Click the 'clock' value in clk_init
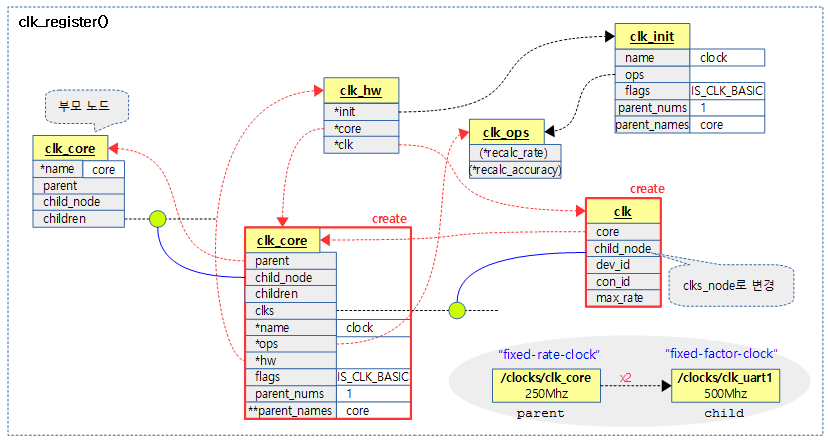830x442 pixels. (727, 58)
